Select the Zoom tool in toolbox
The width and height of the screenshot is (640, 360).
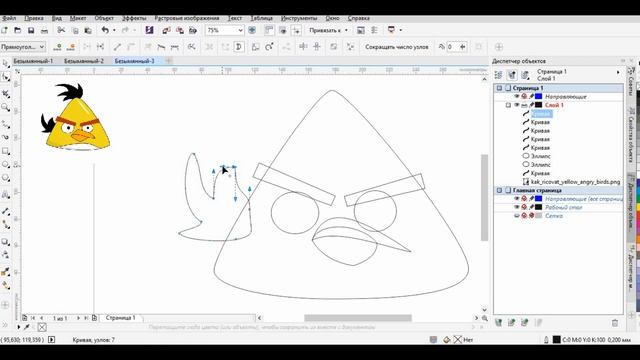[5, 107]
